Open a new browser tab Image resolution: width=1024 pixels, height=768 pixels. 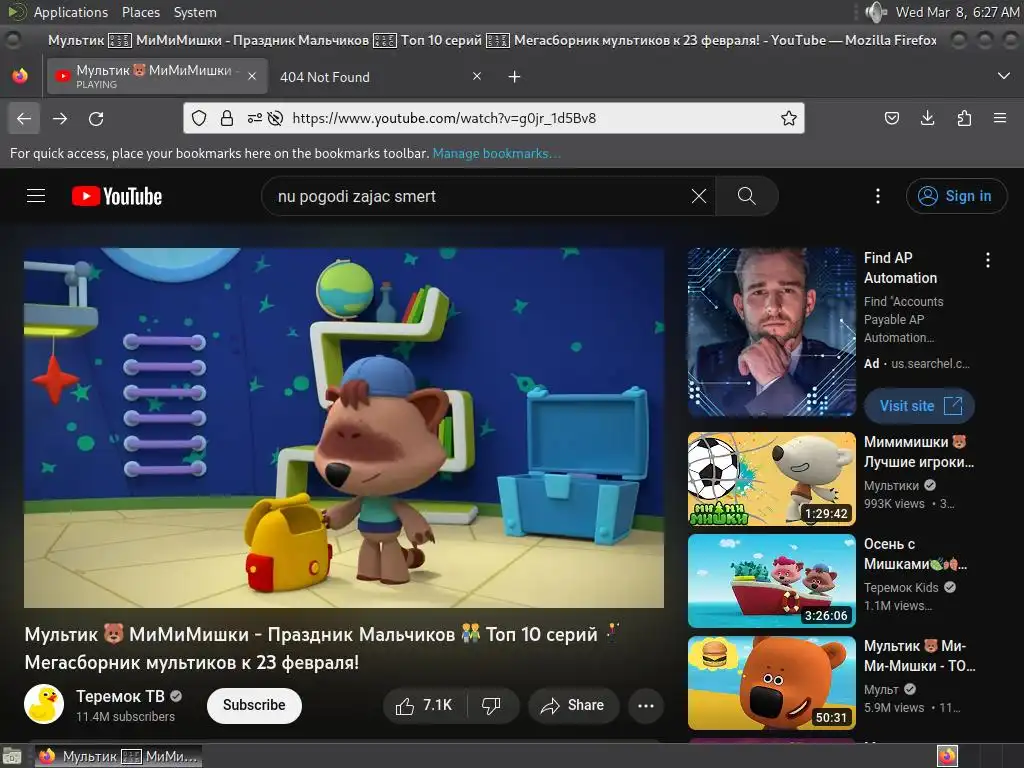(x=514, y=76)
